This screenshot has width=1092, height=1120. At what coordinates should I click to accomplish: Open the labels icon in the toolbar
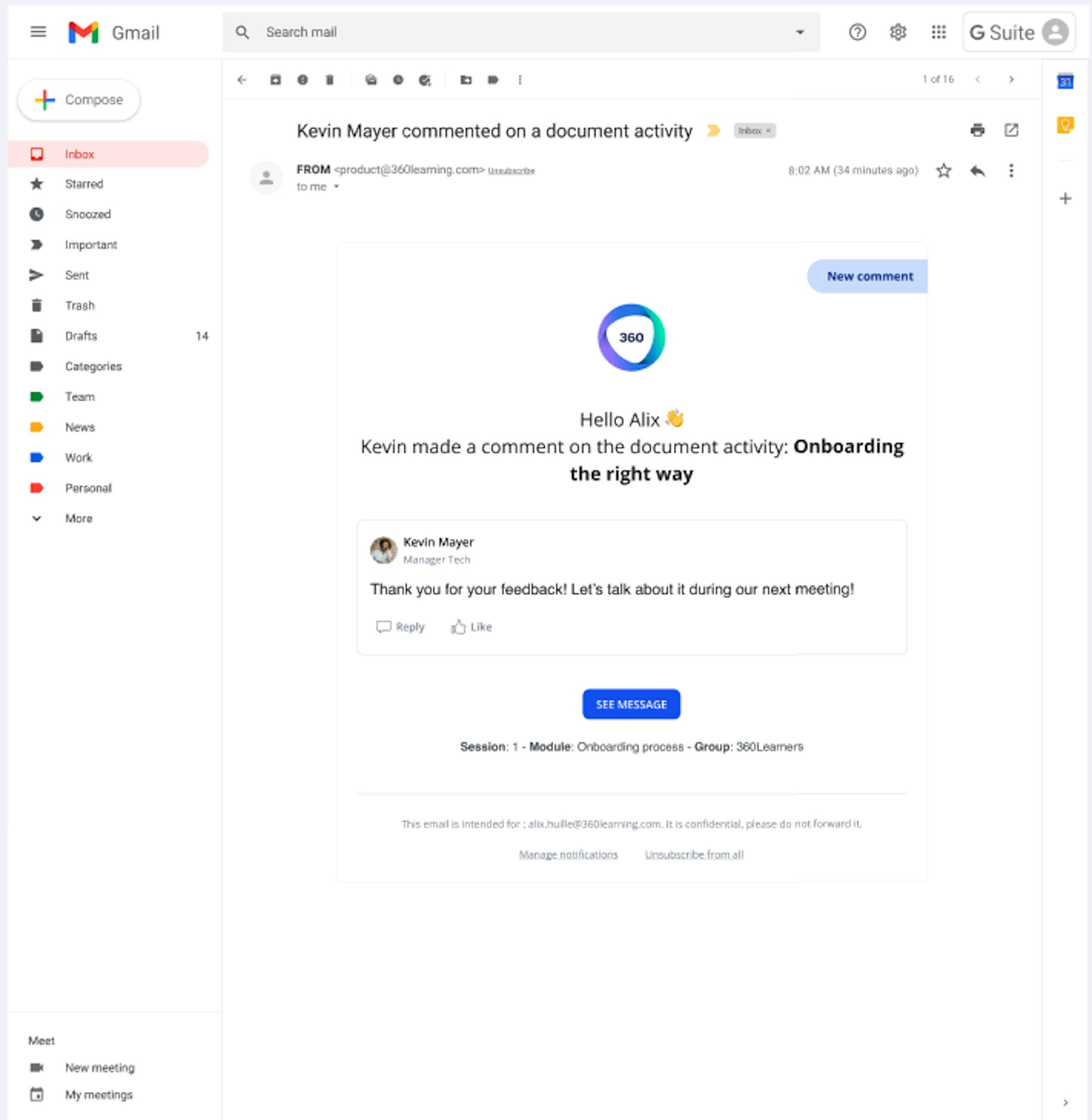point(492,80)
